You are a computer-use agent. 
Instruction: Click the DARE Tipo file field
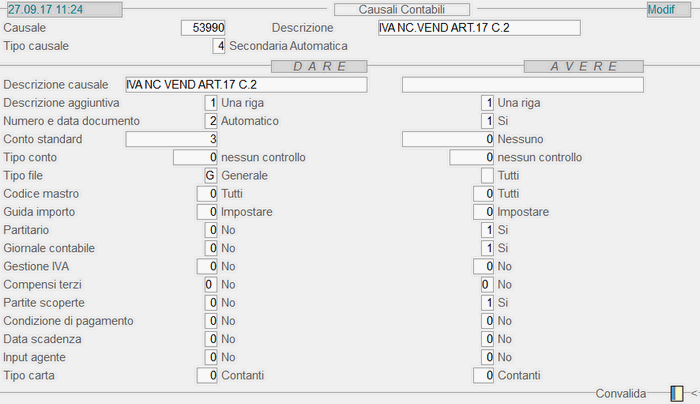(210, 176)
